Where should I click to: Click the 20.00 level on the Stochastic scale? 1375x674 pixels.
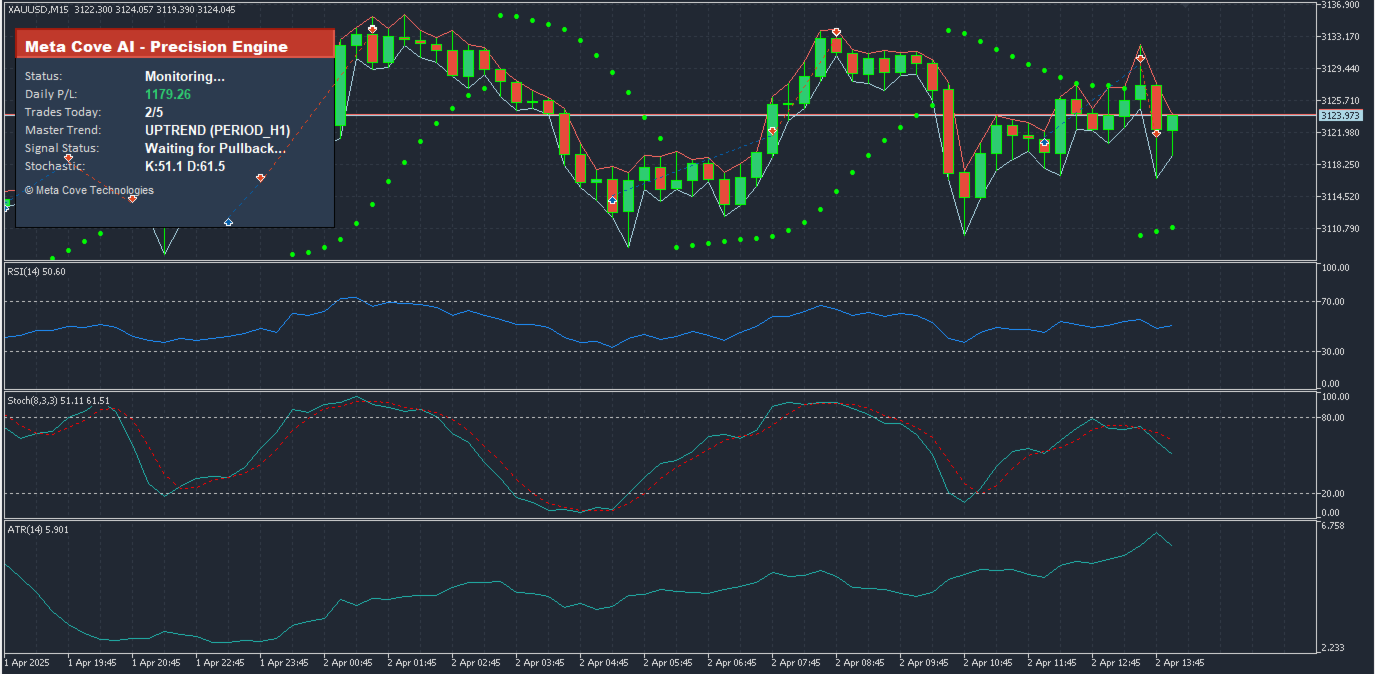tap(1334, 494)
